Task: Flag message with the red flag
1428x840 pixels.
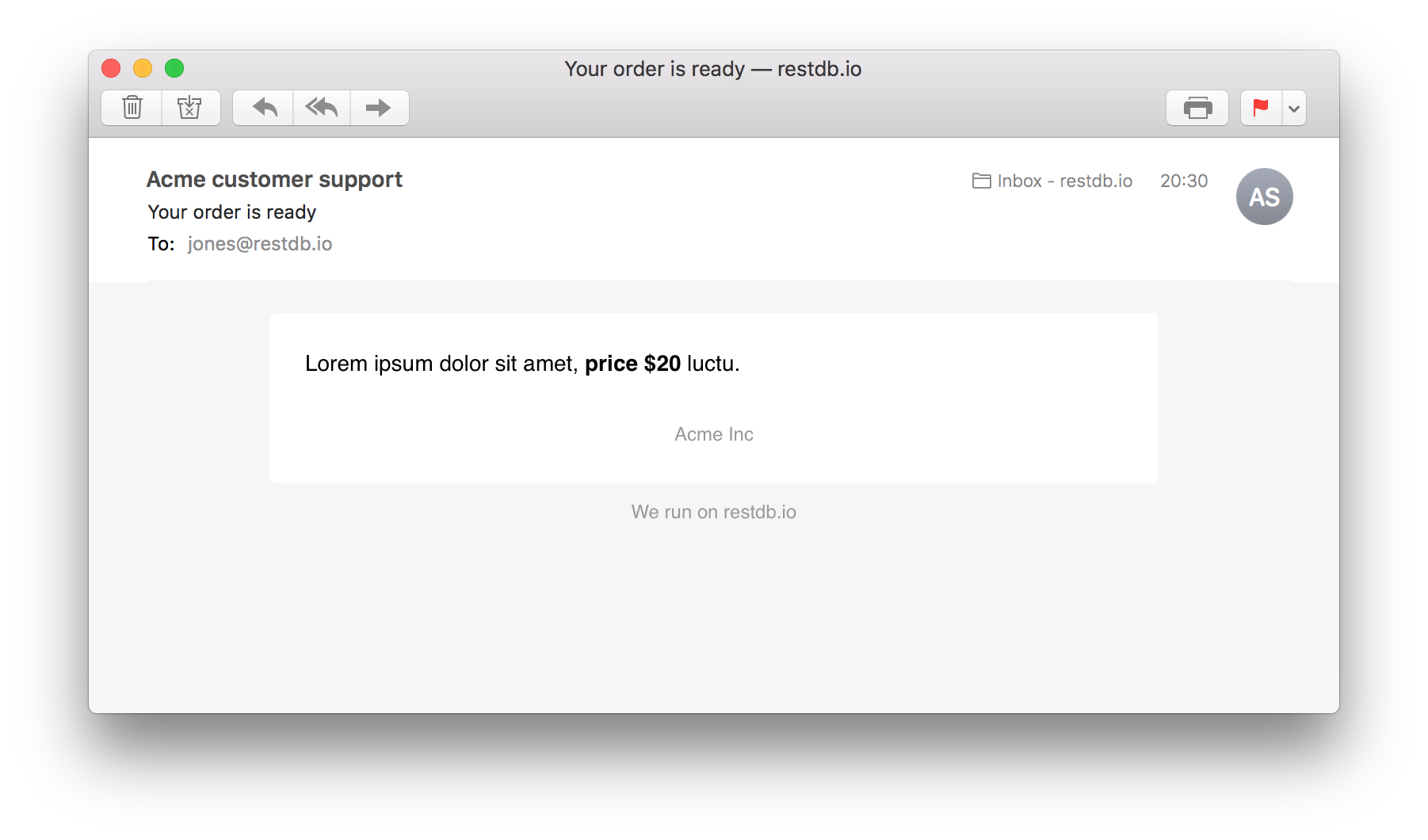Action: [1261, 108]
